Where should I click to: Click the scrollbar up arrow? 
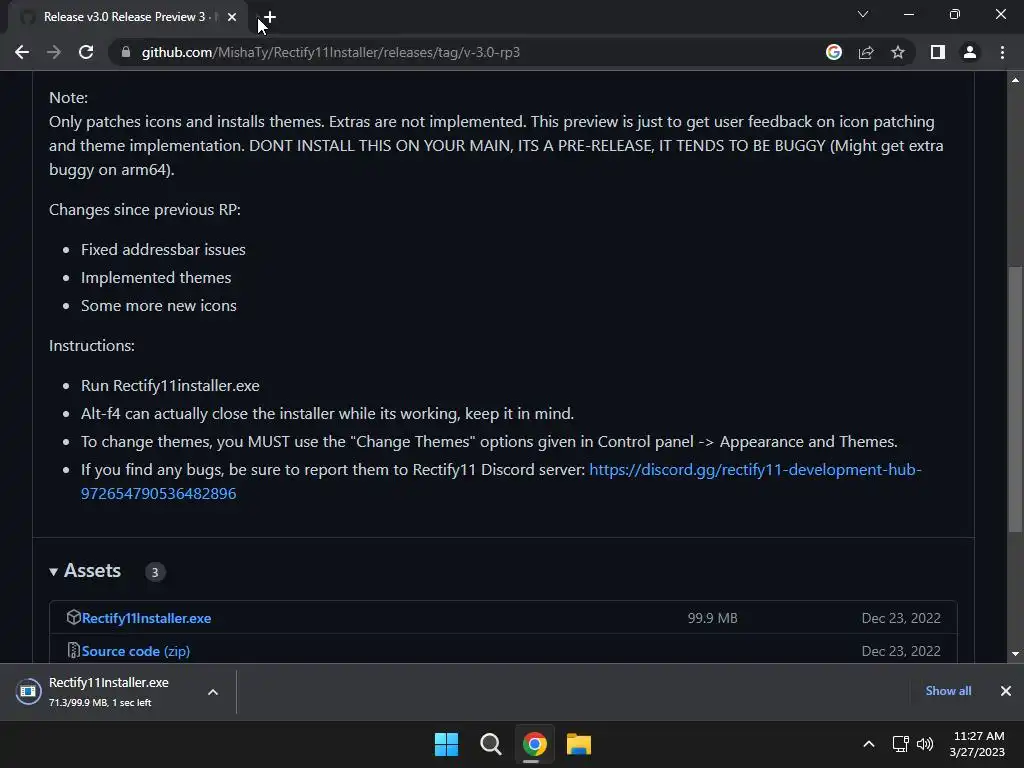point(1015,80)
